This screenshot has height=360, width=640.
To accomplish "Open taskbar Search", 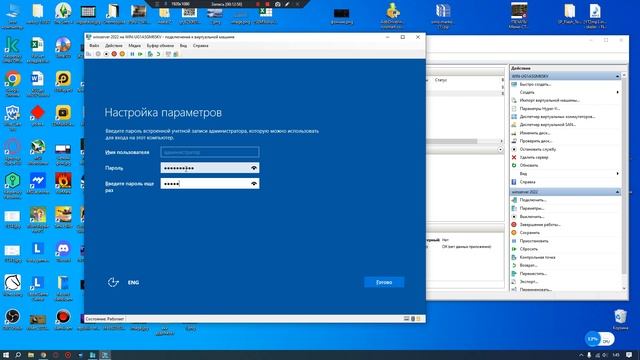I will (18, 355).
